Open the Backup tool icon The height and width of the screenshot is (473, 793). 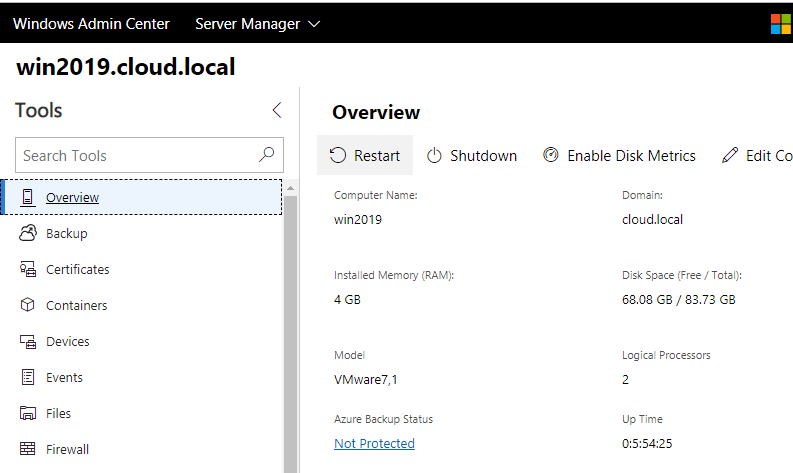[28, 233]
